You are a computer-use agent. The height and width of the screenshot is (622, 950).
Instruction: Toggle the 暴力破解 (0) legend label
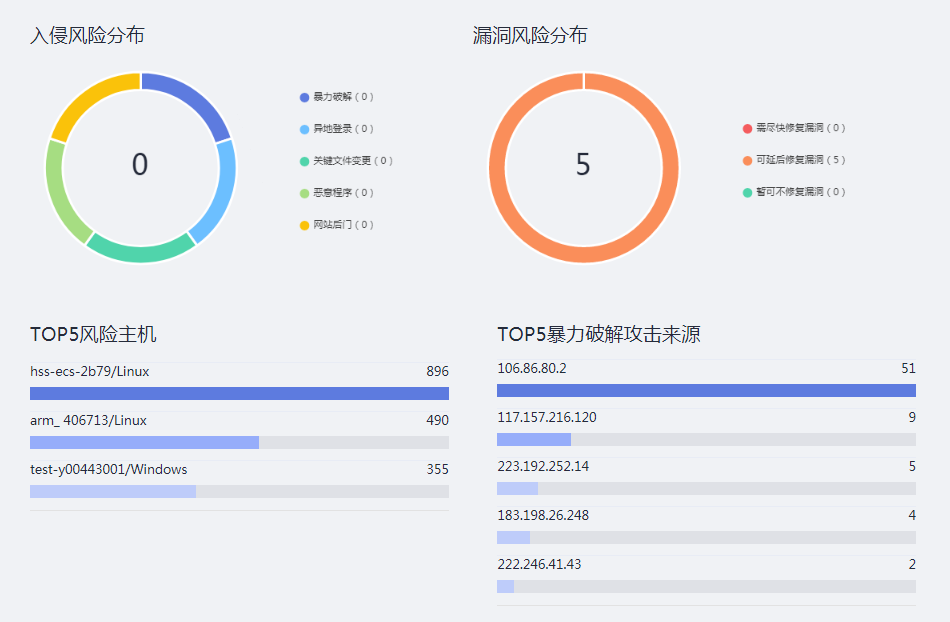pyautogui.click(x=343, y=97)
